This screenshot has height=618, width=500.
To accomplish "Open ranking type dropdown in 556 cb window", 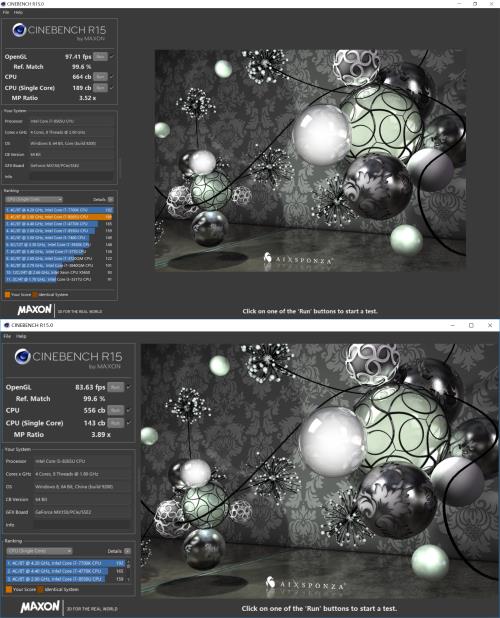I will click(39, 551).
